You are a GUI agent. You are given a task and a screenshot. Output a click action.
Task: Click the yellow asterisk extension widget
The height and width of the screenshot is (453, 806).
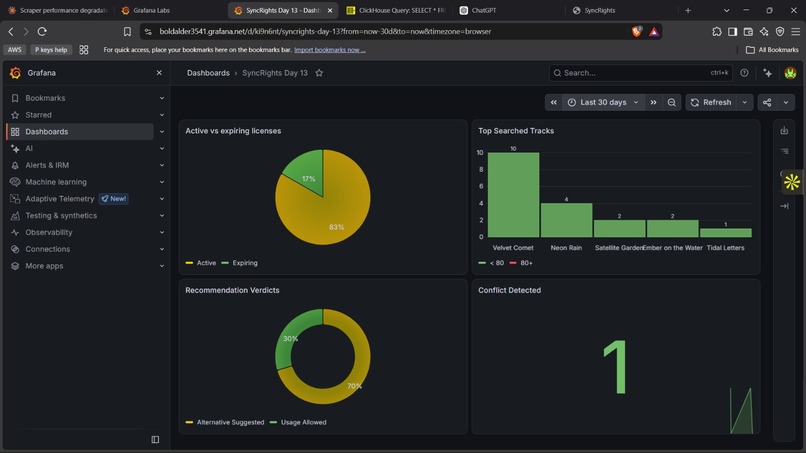click(x=792, y=182)
